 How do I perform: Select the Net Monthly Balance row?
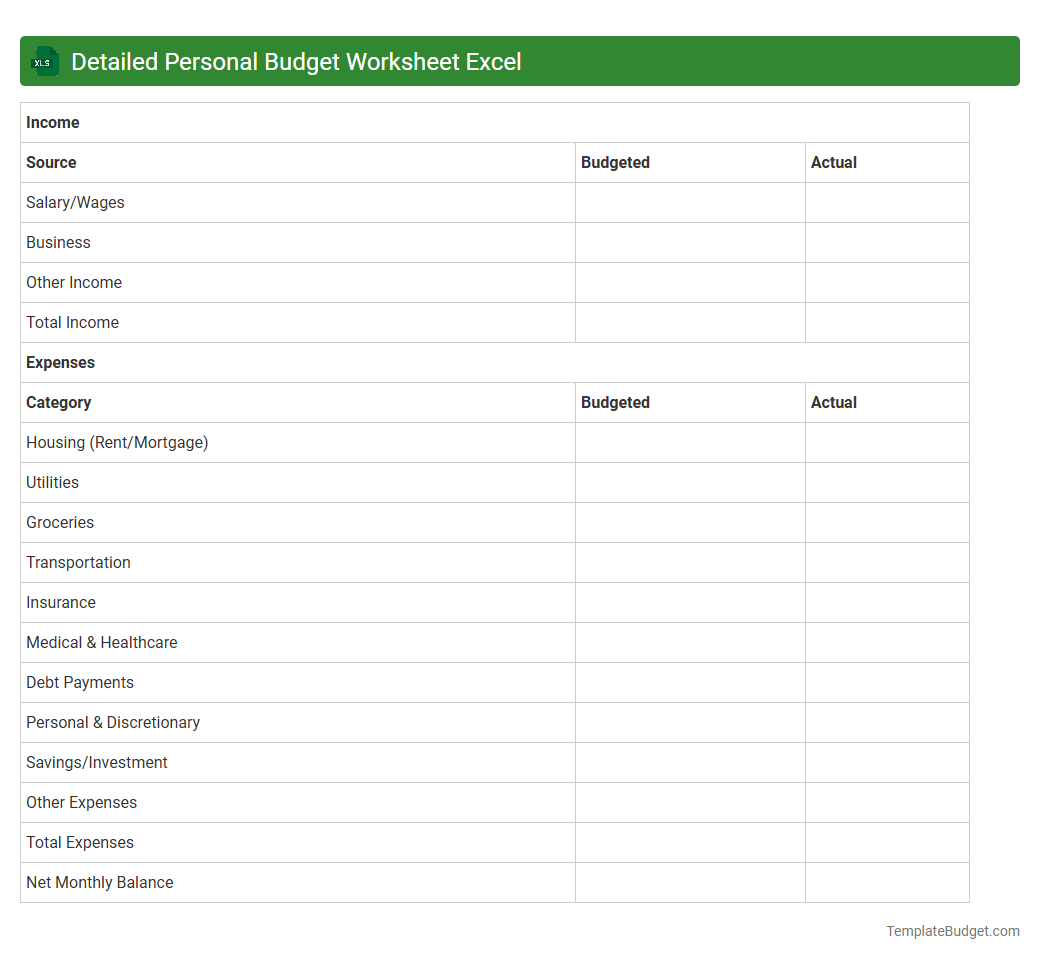(99, 882)
